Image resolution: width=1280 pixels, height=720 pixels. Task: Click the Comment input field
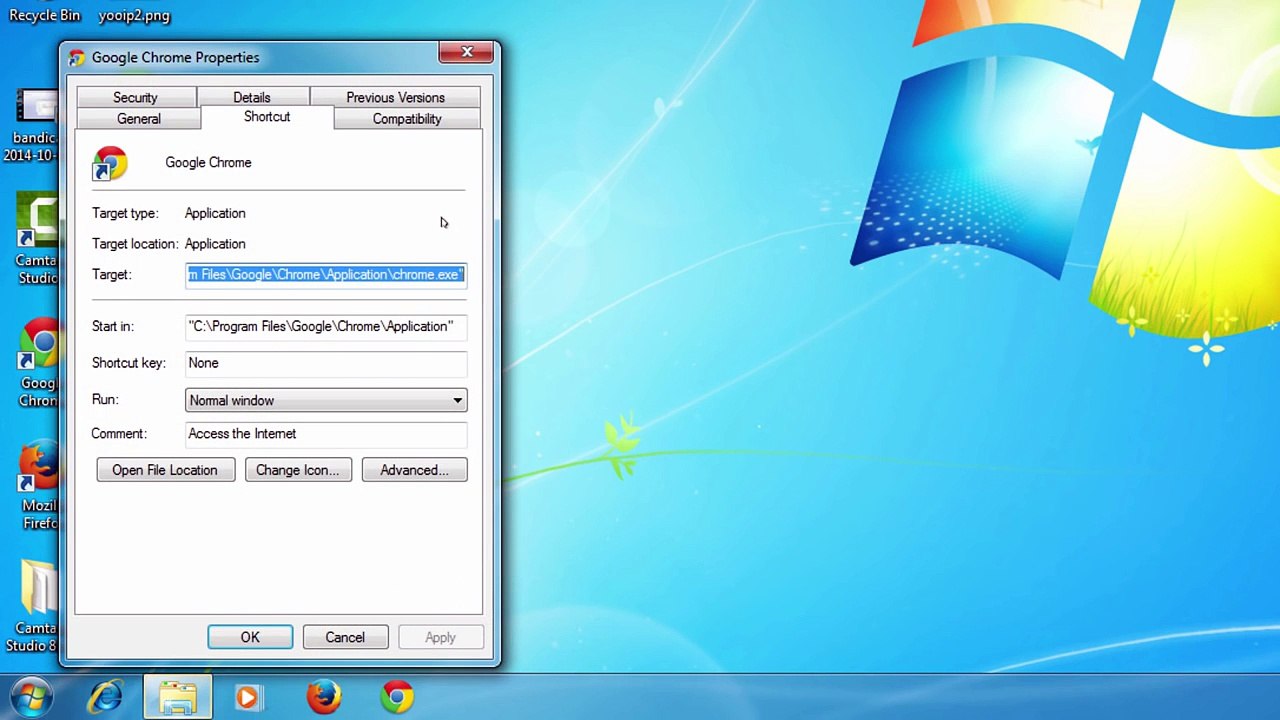tap(326, 434)
